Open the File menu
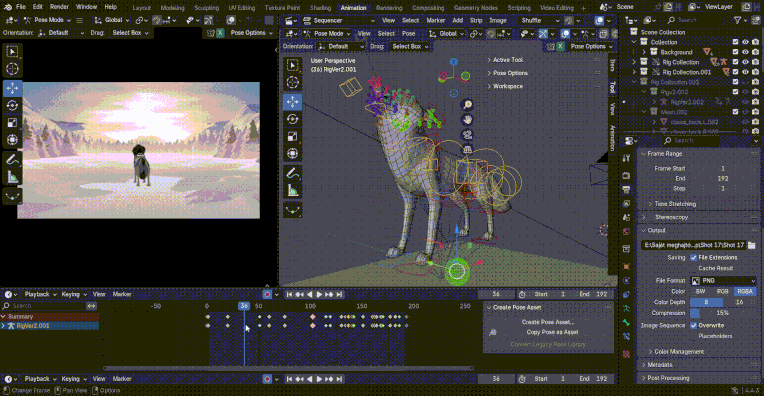The image size is (764, 396). point(20,7)
